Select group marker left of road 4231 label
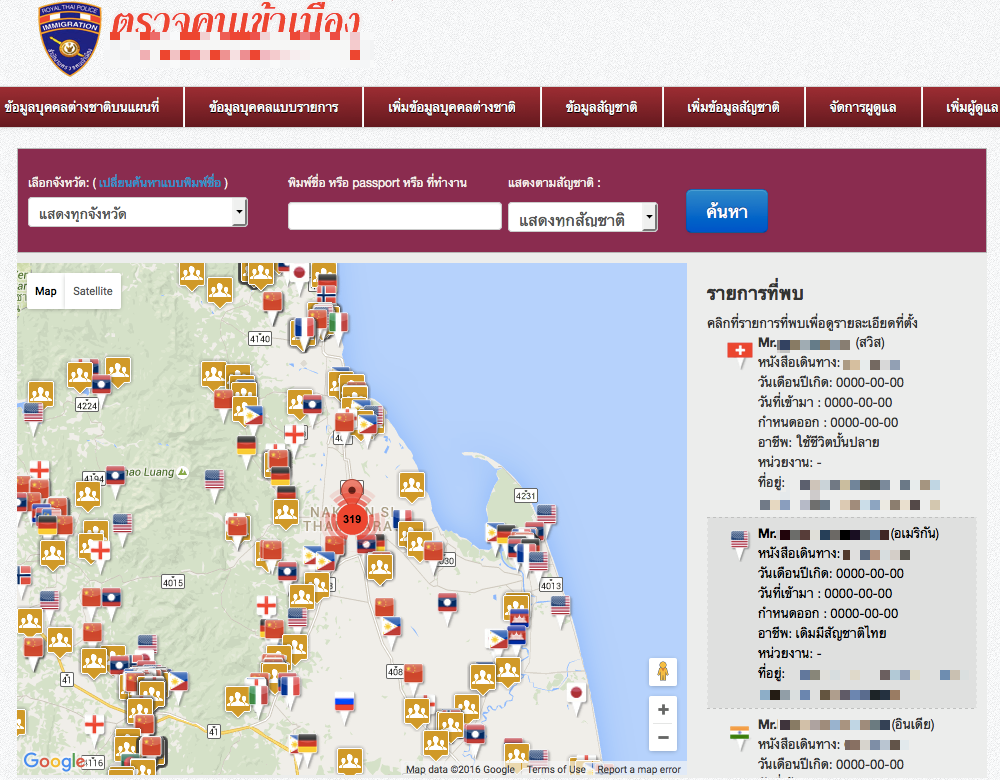 coord(412,488)
